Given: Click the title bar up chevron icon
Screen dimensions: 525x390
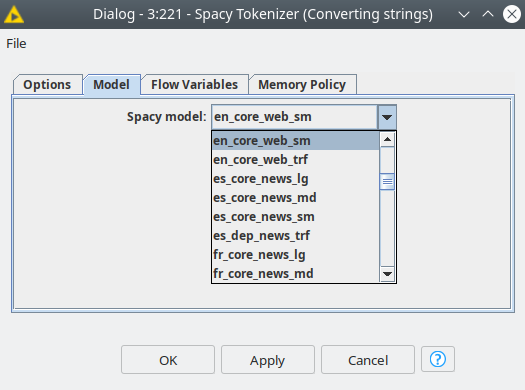Looking at the screenshot, I should click(488, 14).
